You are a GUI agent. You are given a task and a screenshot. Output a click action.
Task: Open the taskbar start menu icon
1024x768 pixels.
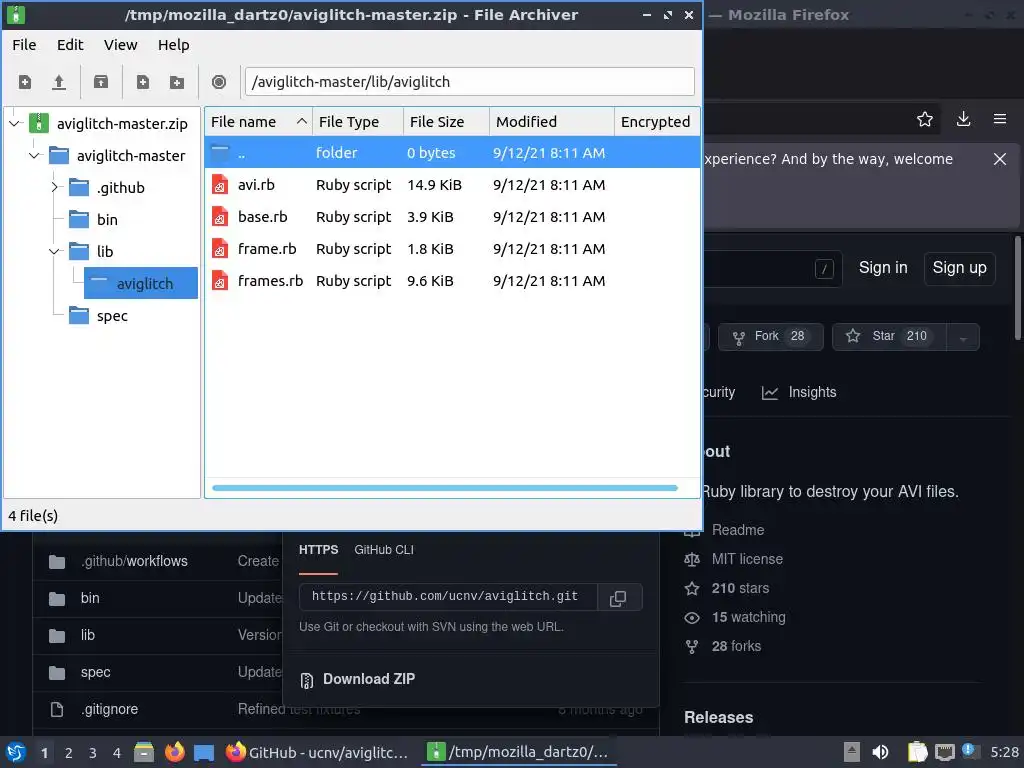pyautogui.click(x=16, y=752)
